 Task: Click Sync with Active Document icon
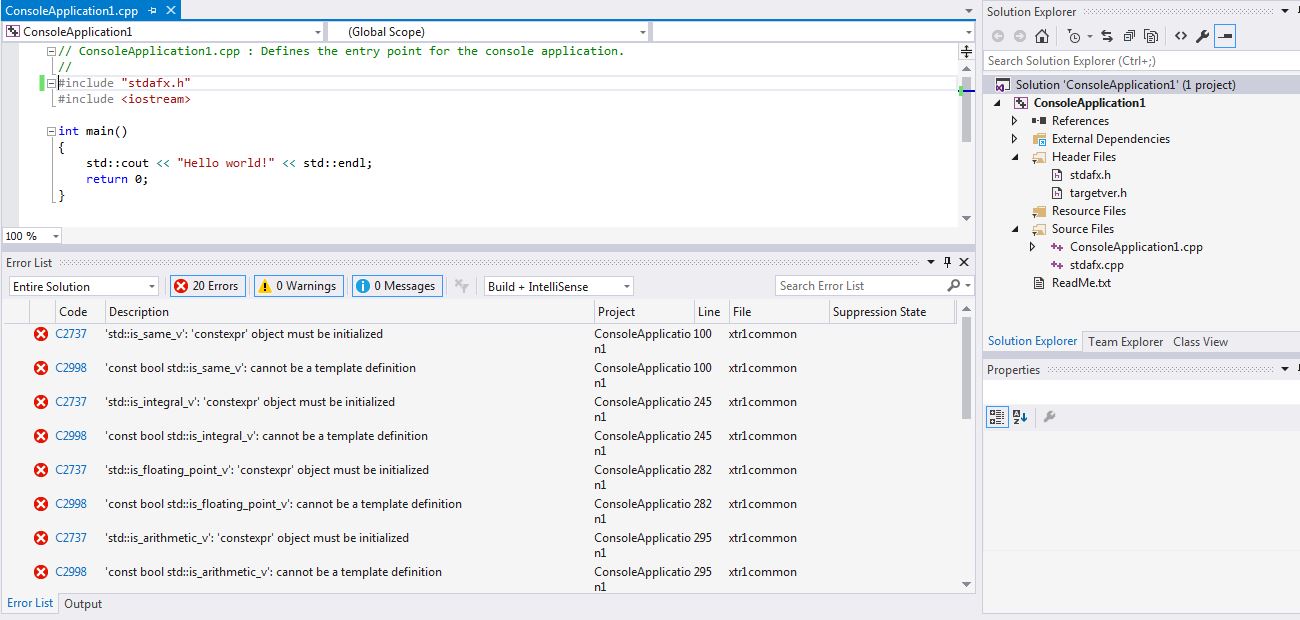(1106, 36)
